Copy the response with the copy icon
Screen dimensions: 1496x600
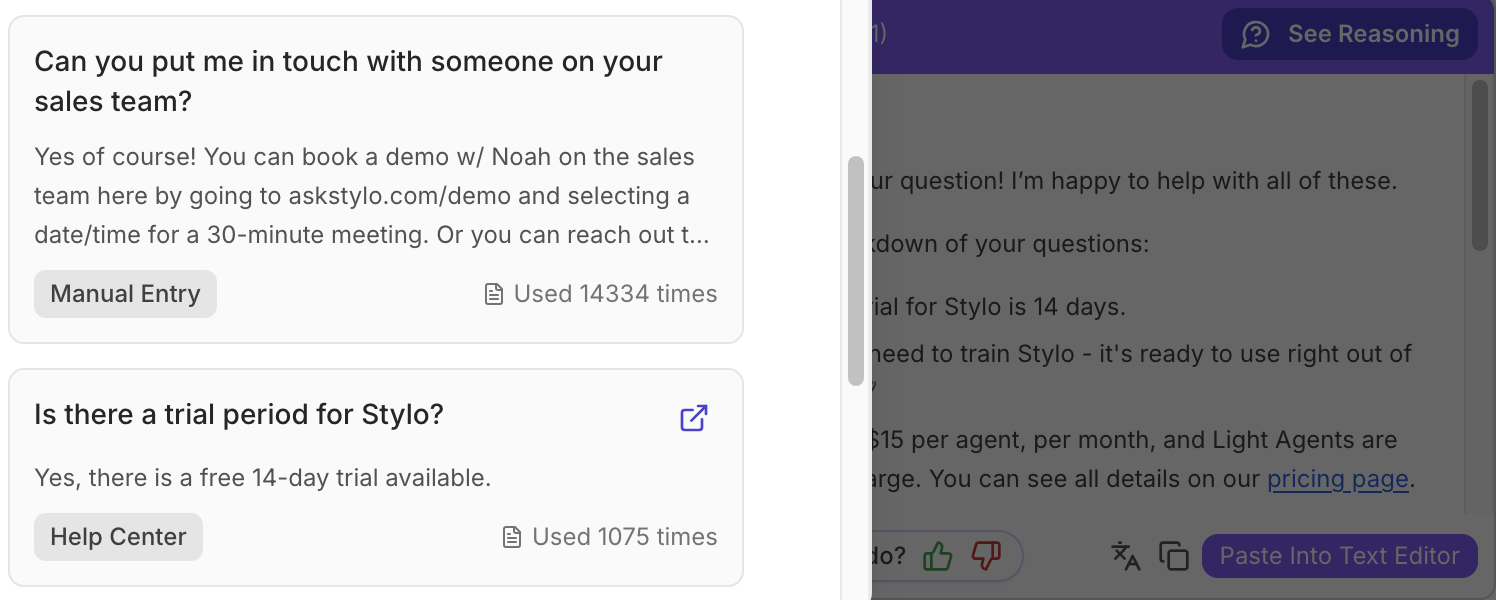(1173, 556)
